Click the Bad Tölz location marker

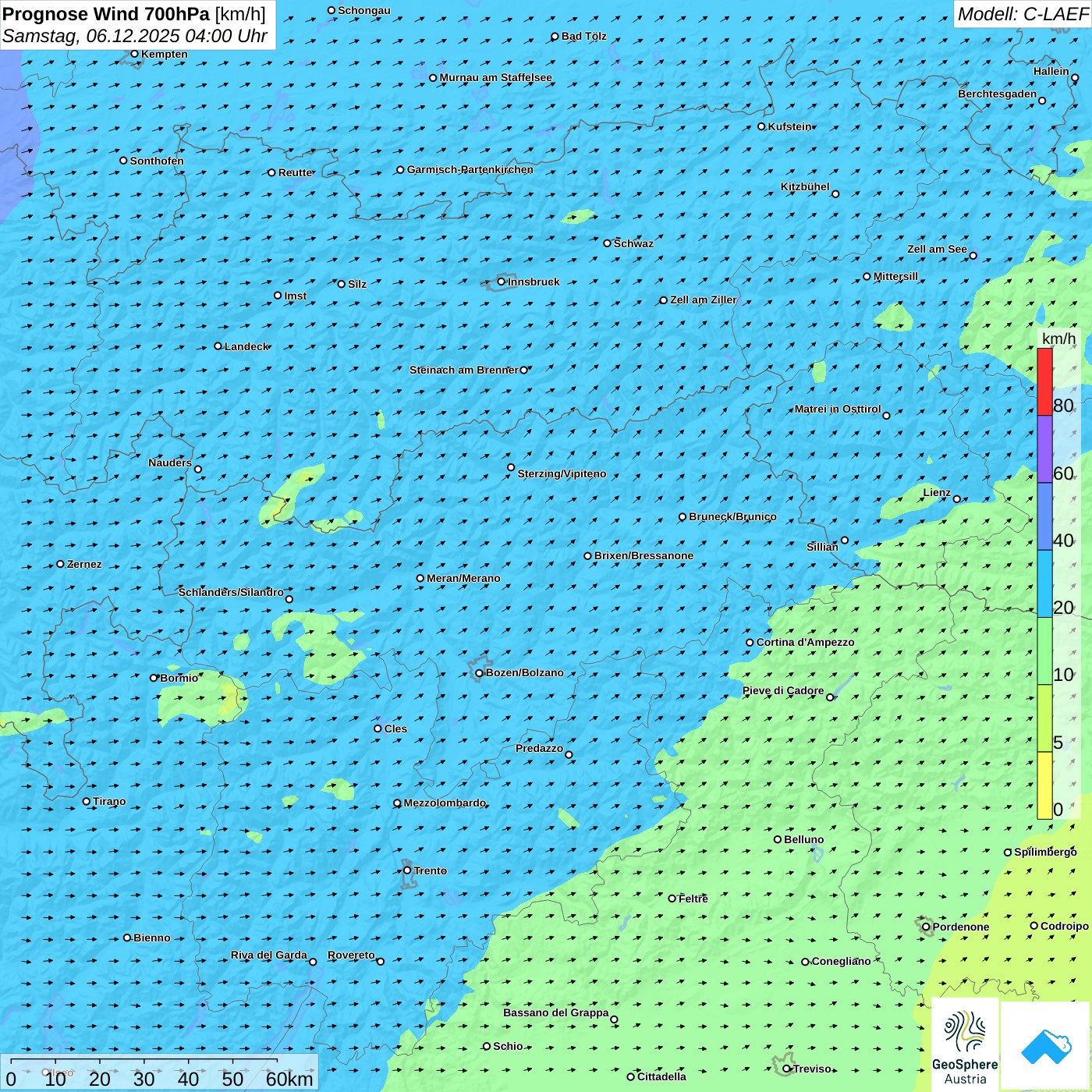coord(555,37)
